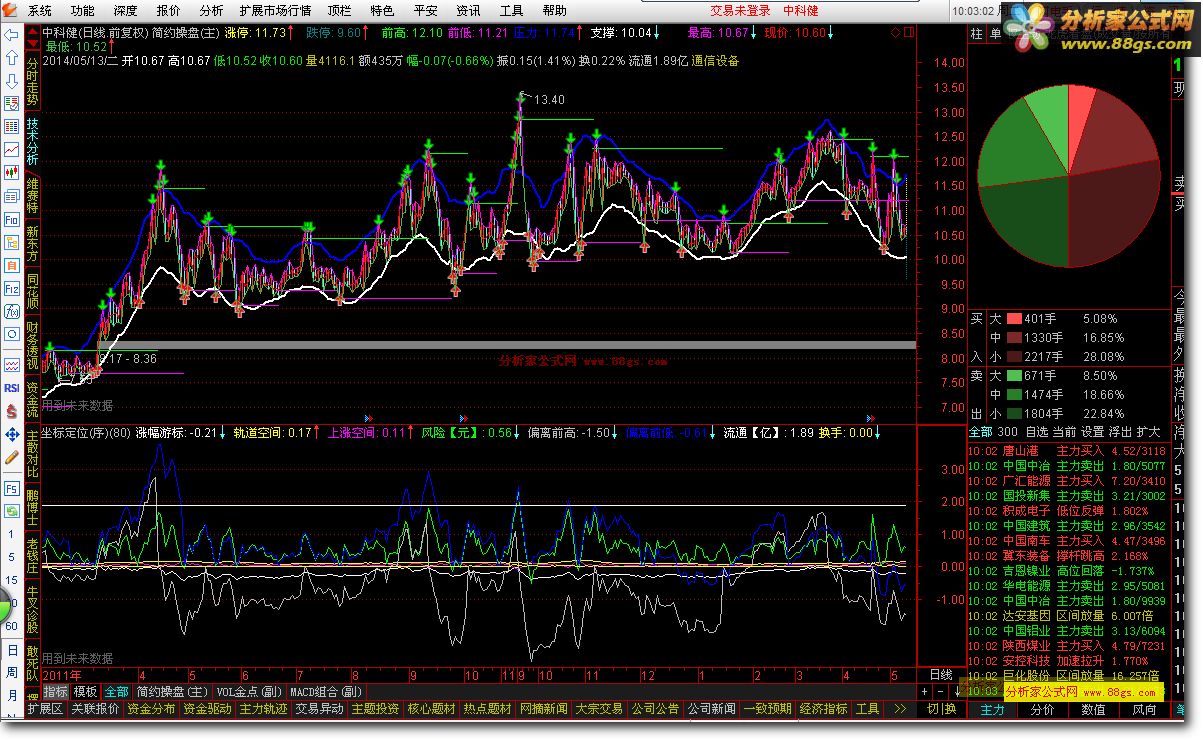
Task: Click the green refresh icon in left toolbar
Action: point(12,512)
